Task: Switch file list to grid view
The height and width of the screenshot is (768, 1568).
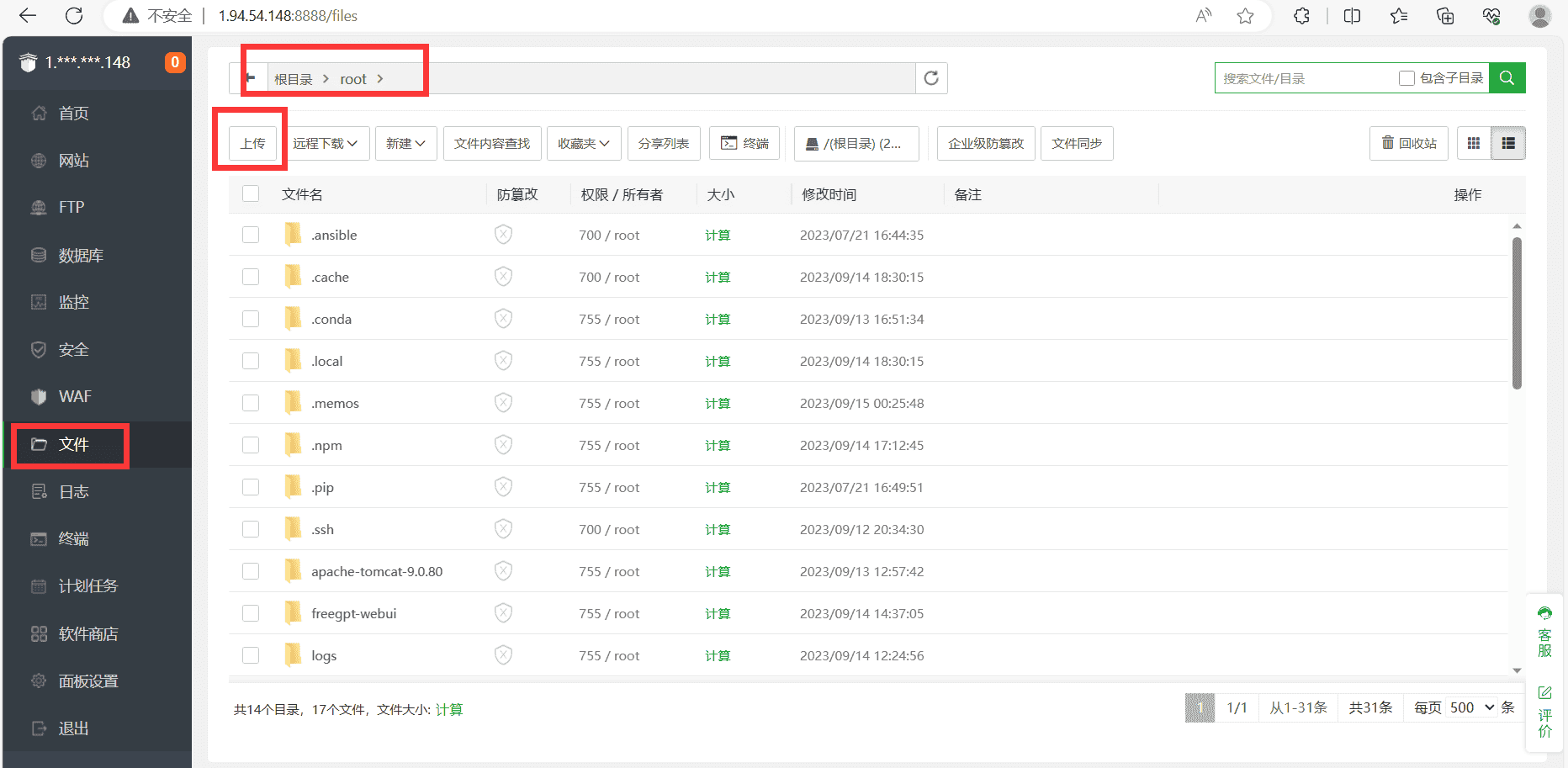Action: (1473, 143)
